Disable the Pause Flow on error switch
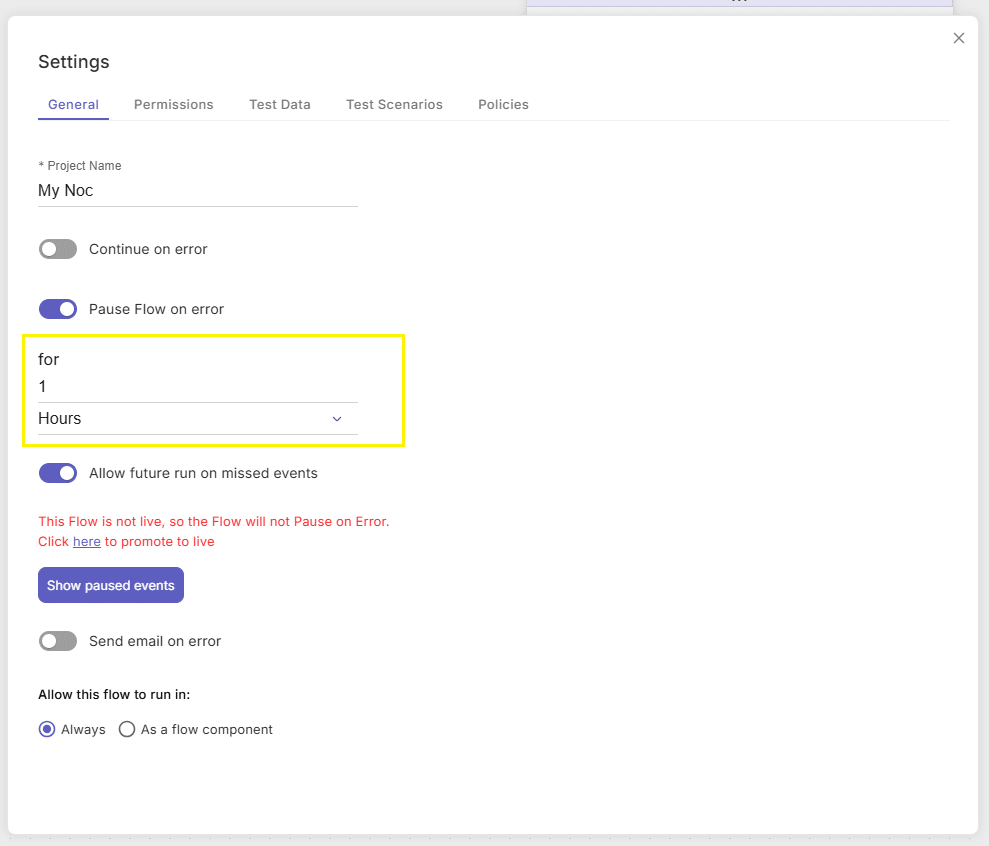This screenshot has width=989, height=846. (58, 309)
